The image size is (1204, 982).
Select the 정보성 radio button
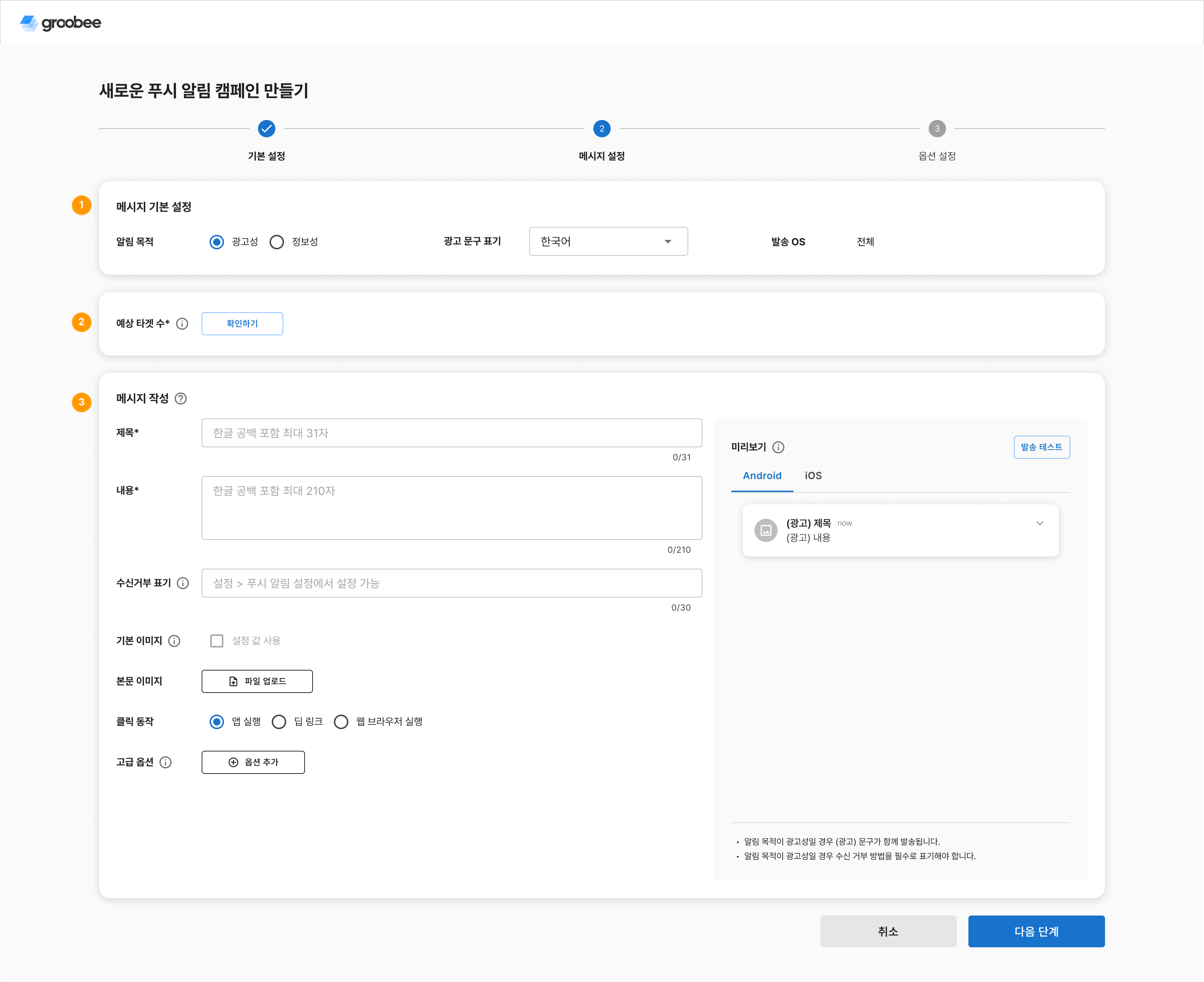point(277,242)
